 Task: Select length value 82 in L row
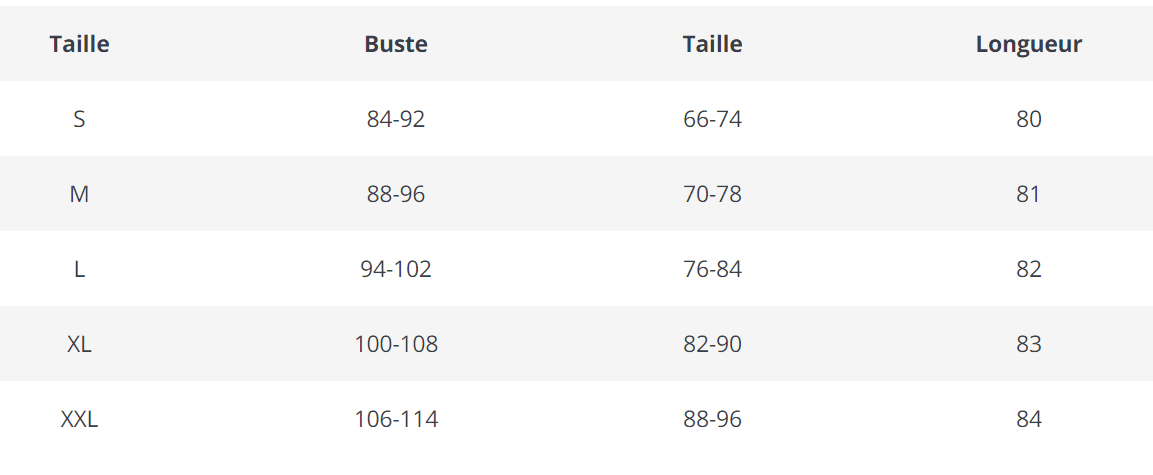pyautogui.click(x=1028, y=269)
